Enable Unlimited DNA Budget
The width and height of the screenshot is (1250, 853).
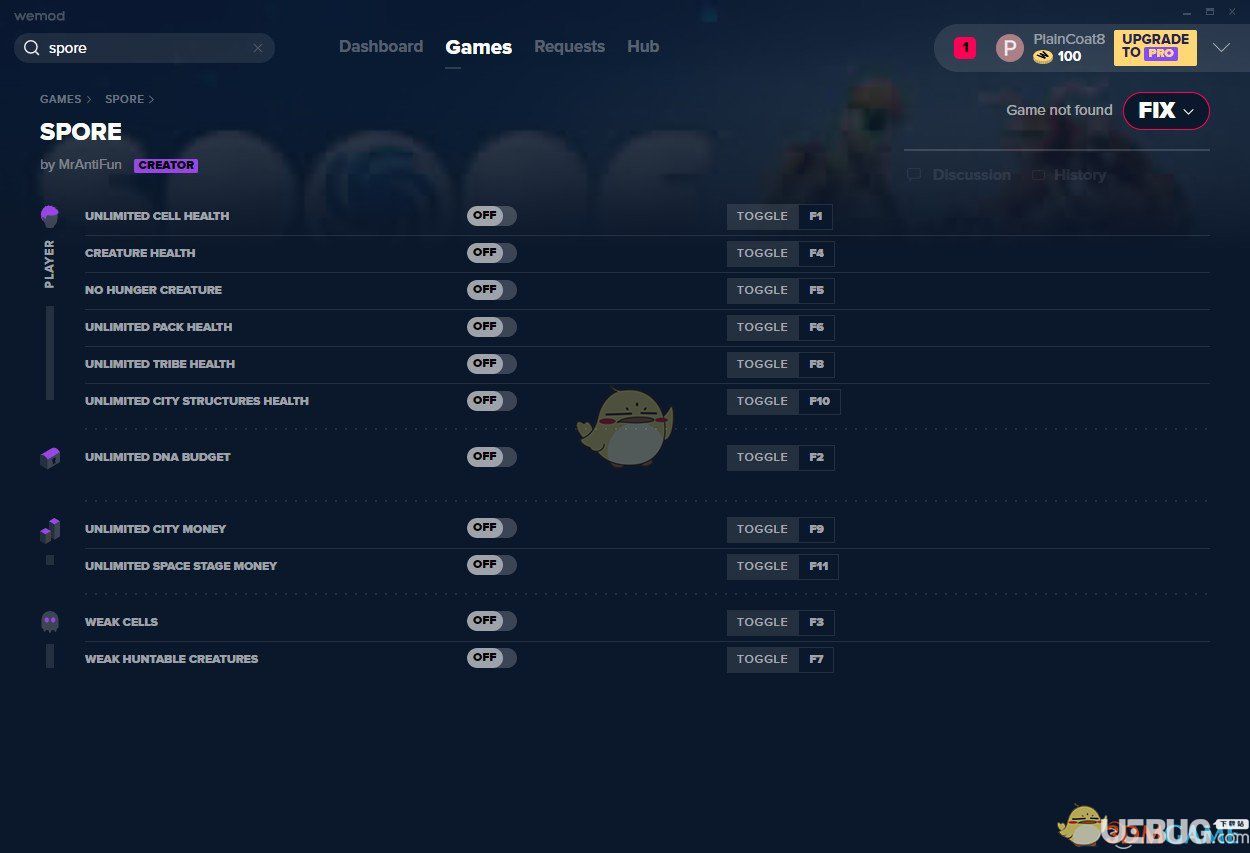(491, 457)
